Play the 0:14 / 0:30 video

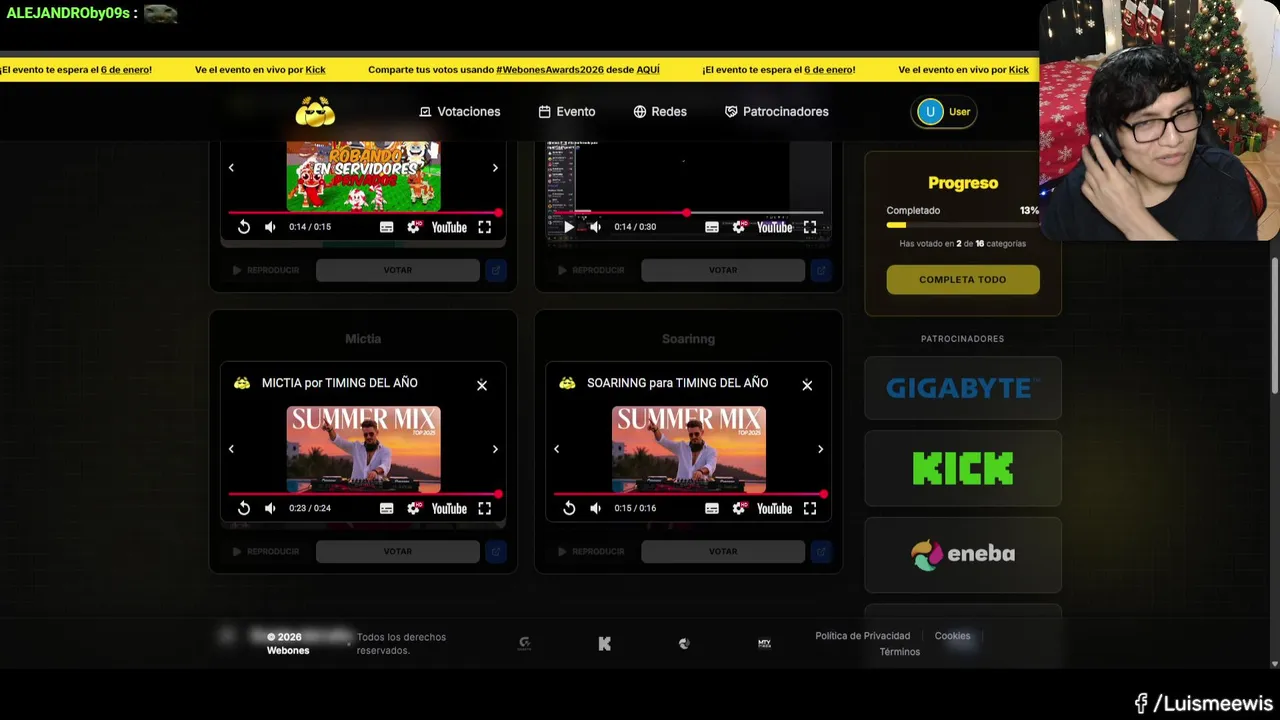569,227
